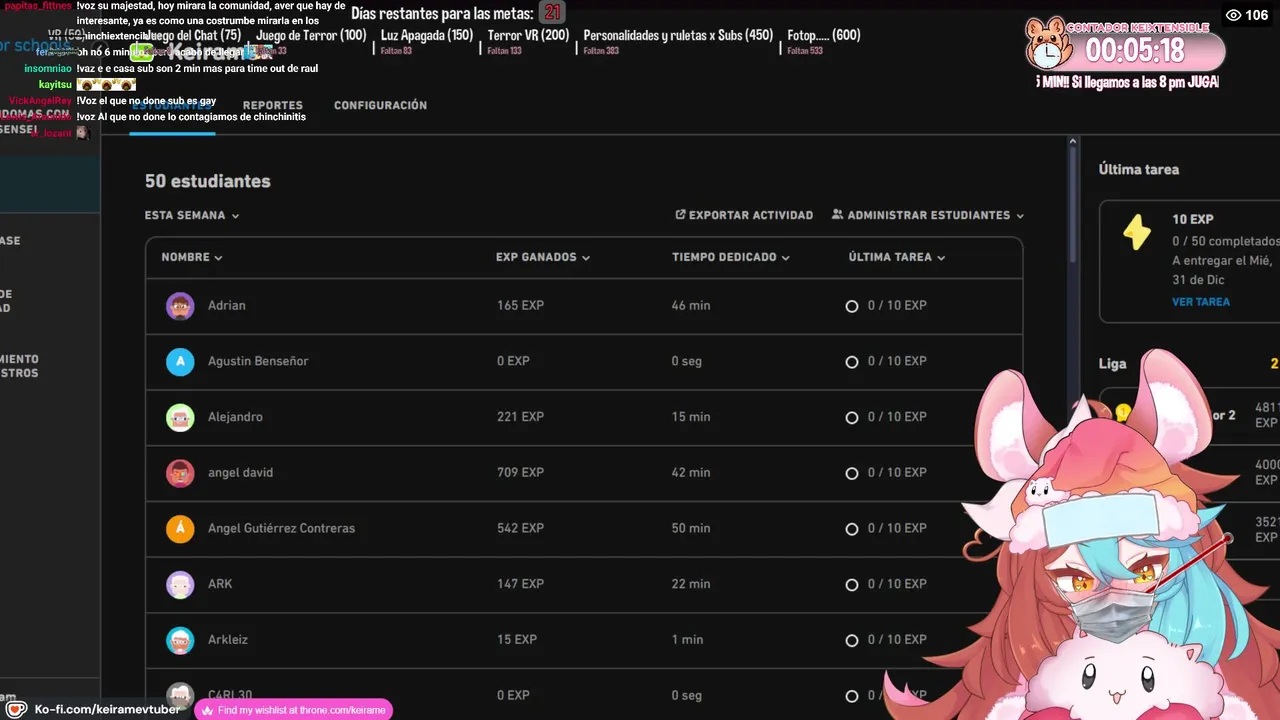Click angel david's avatar icon

[180, 473]
